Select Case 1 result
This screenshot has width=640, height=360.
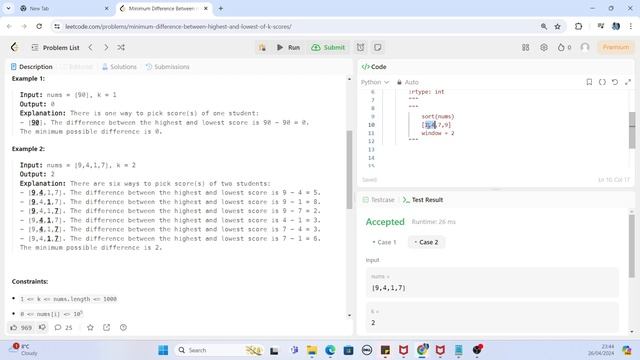point(384,242)
